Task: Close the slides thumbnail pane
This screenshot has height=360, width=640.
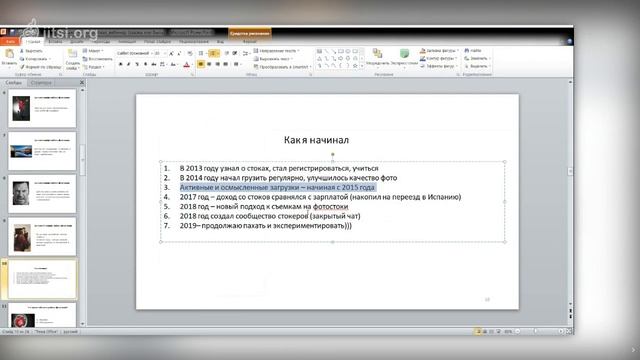Action: click(x=82, y=82)
